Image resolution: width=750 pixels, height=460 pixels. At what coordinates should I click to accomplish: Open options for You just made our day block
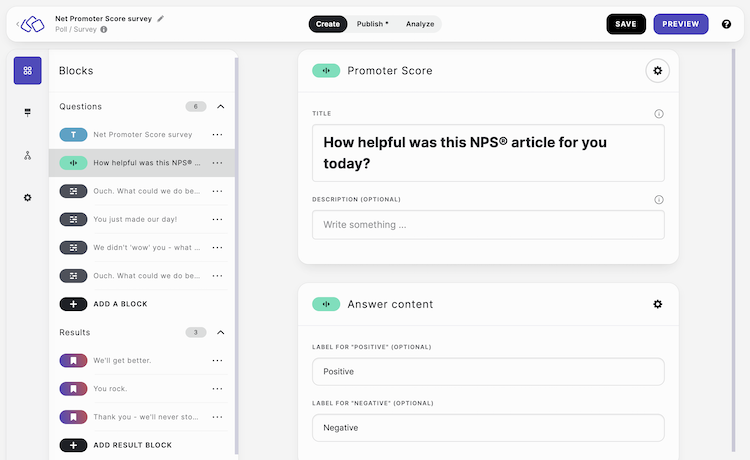218,219
